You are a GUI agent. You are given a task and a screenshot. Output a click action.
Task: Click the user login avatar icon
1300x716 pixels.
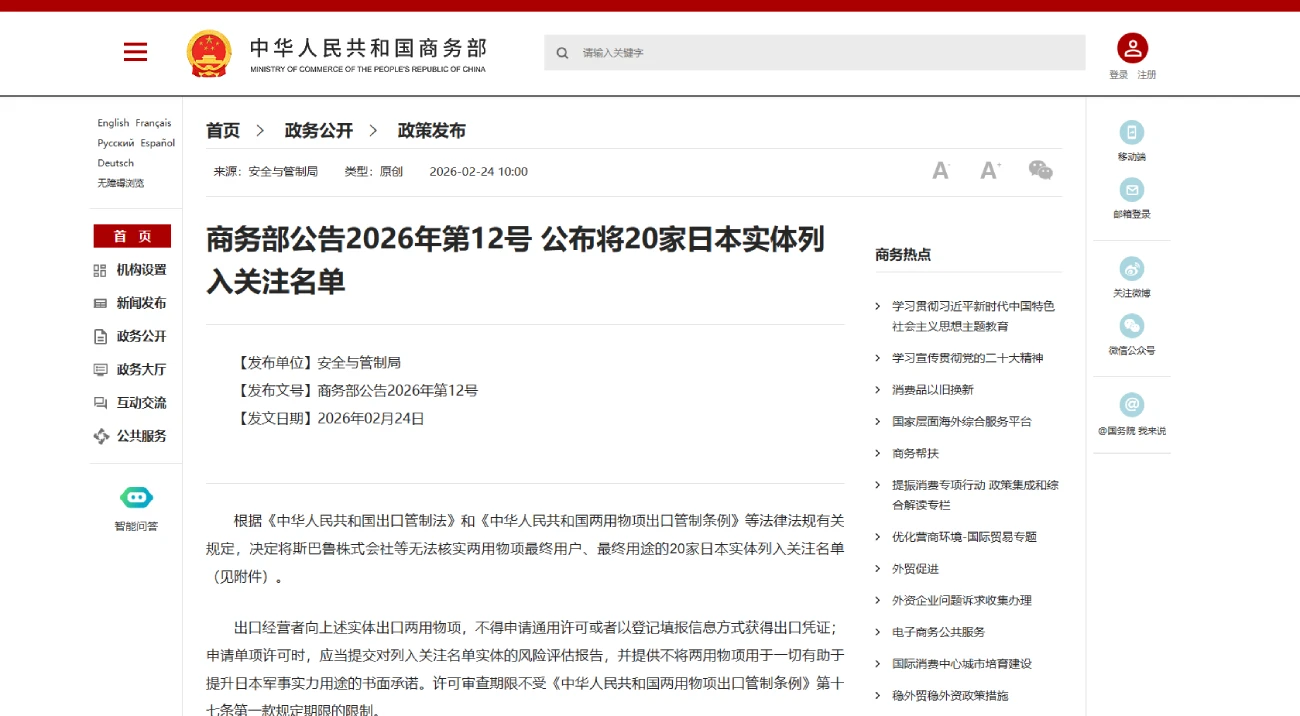pyautogui.click(x=1132, y=48)
